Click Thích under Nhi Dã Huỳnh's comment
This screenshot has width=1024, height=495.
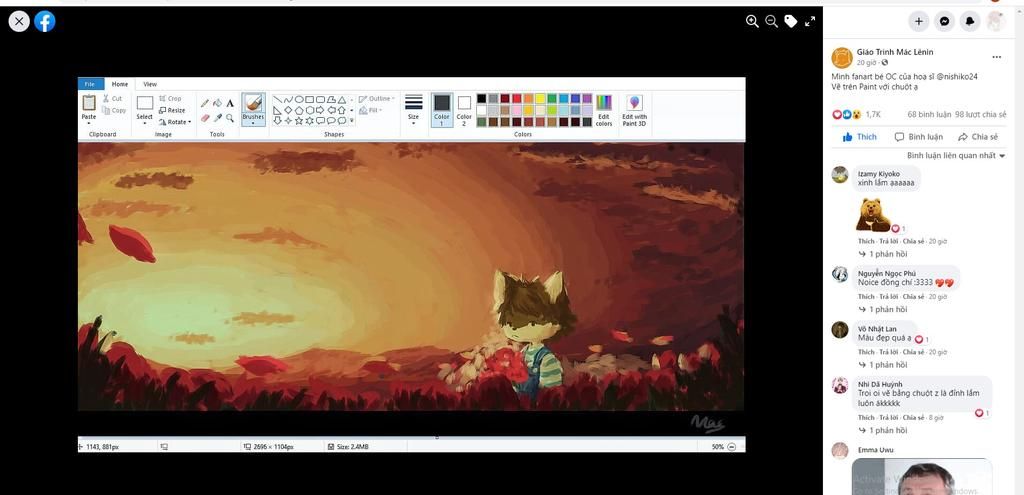866,417
